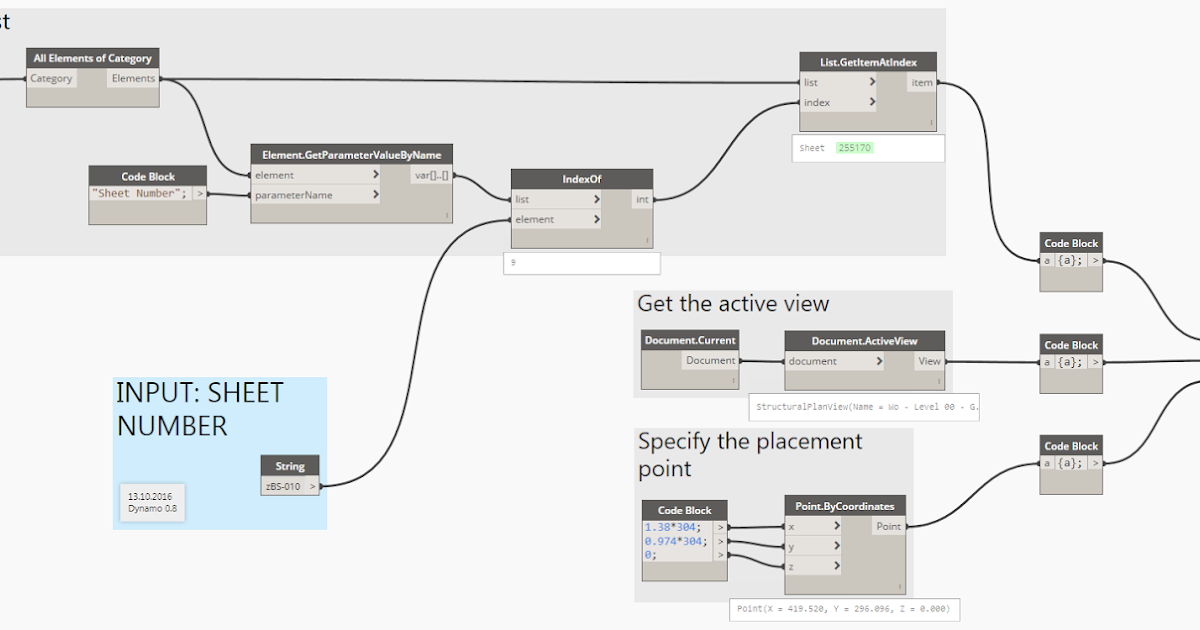The height and width of the screenshot is (630, 1200).
Task: Click the int output port of the IndexOf node
Action: point(641,199)
